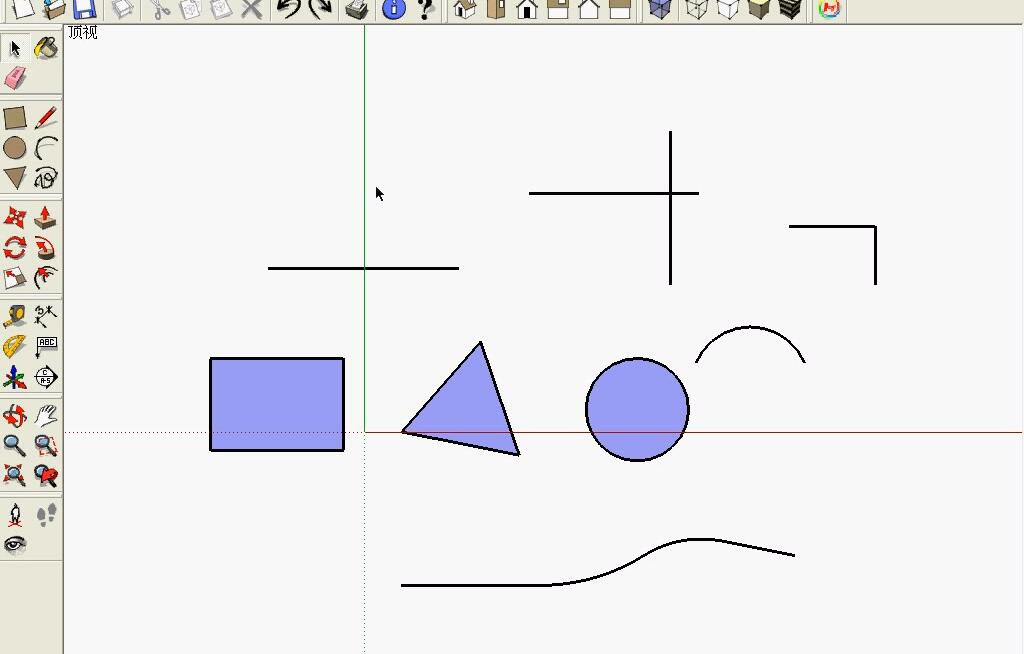Select the Arc tool
Screen dimensions: 1024x654
coord(45,148)
